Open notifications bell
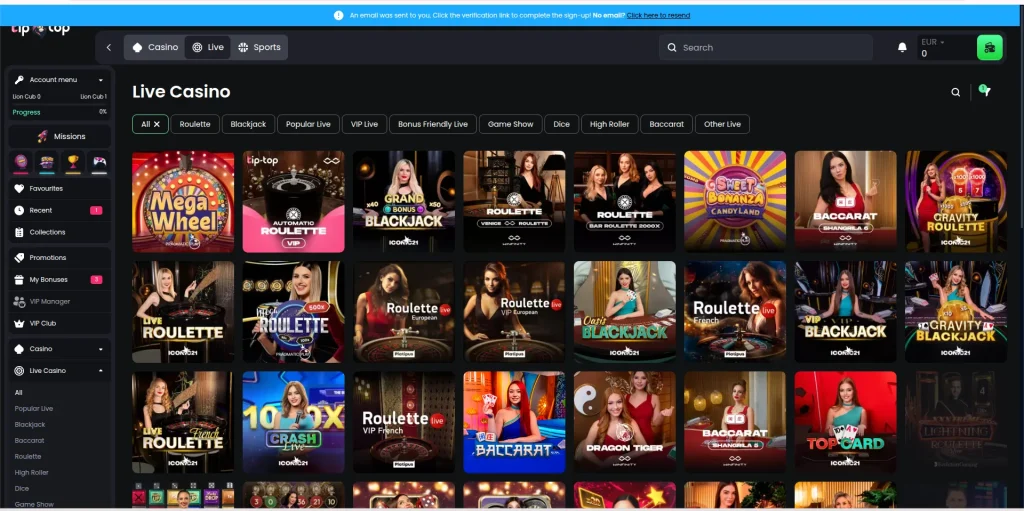The width and height of the screenshot is (1024, 511). (x=902, y=47)
